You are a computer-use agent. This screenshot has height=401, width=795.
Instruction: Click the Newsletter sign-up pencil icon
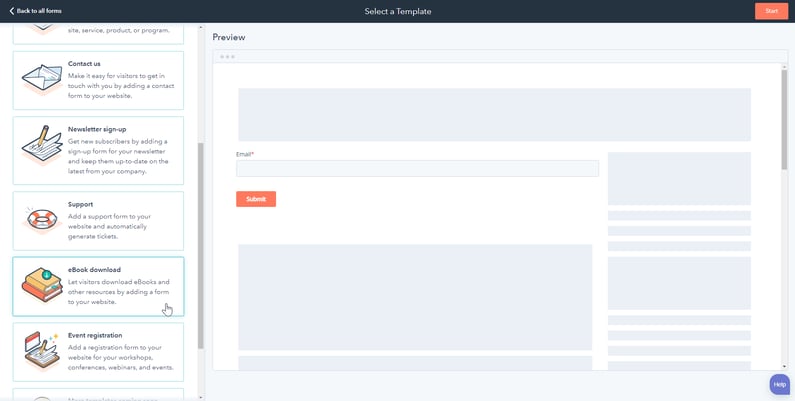pos(42,145)
